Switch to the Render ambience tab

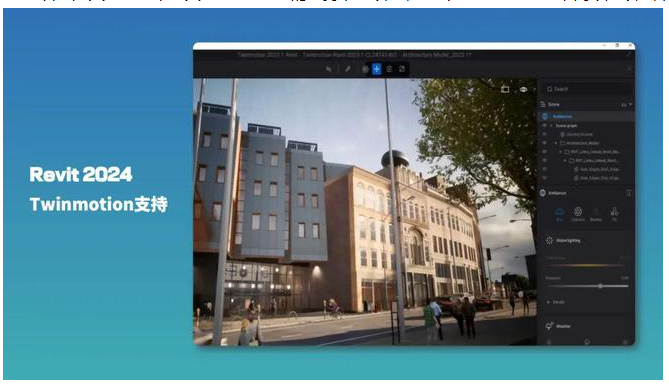point(596,214)
